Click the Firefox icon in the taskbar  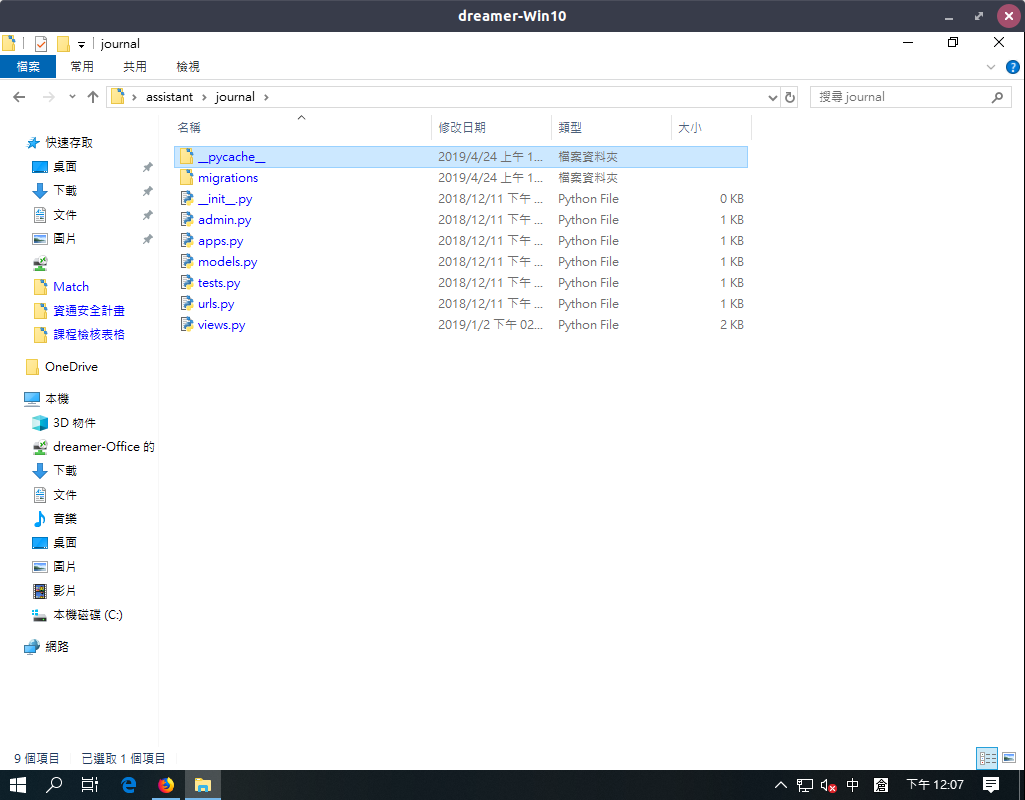[166, 785]
